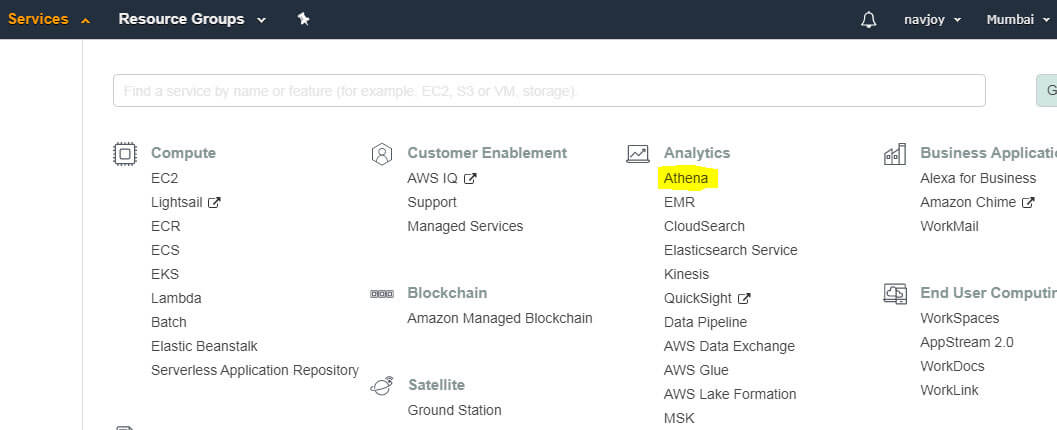Go to the Lambda service
1057x430 pixels.
tap(176, 298)
